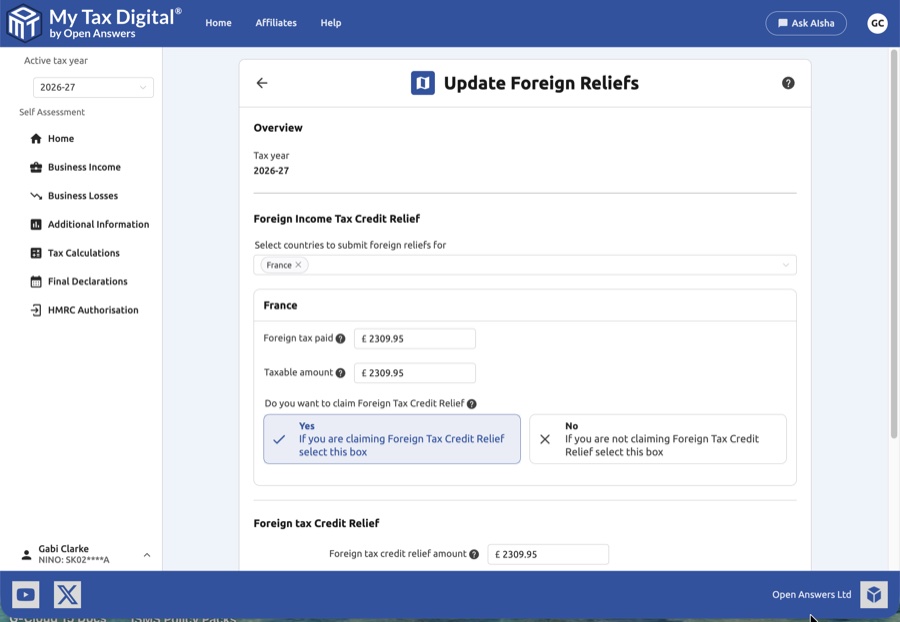Screen dimensions: 900x622
Task: Collapse the Gabi Clarke account panel chevron
Action: coord(146,554)
